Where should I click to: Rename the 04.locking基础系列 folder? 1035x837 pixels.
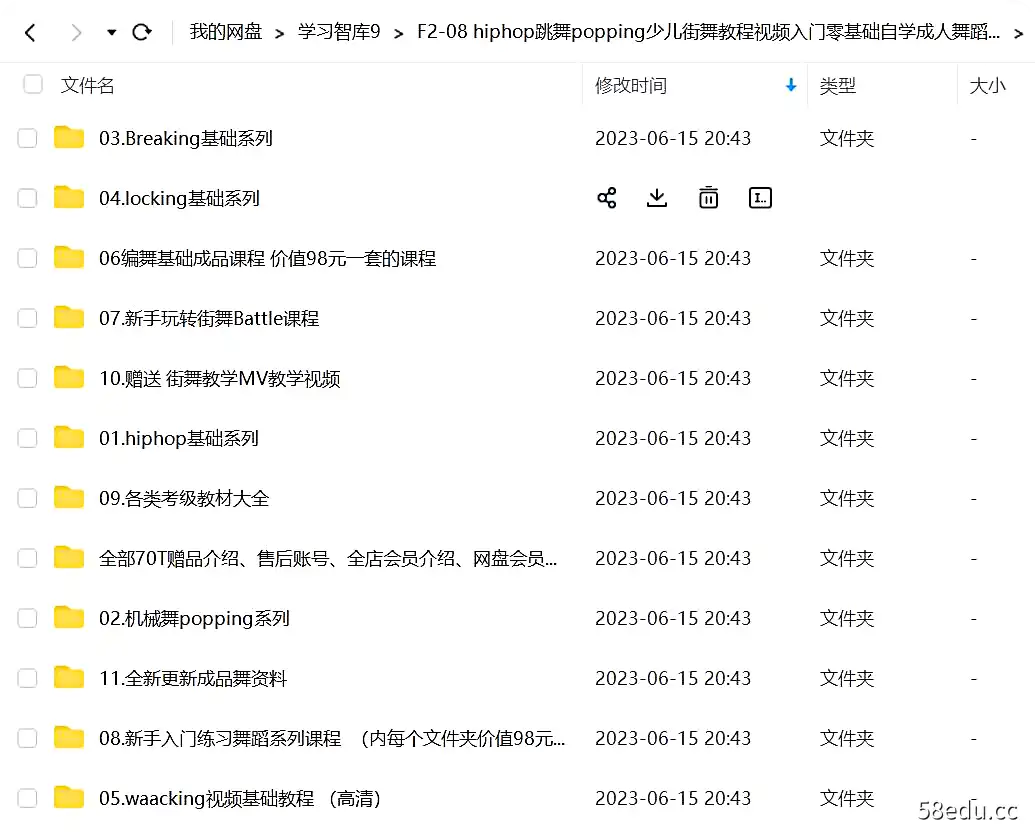760,197
